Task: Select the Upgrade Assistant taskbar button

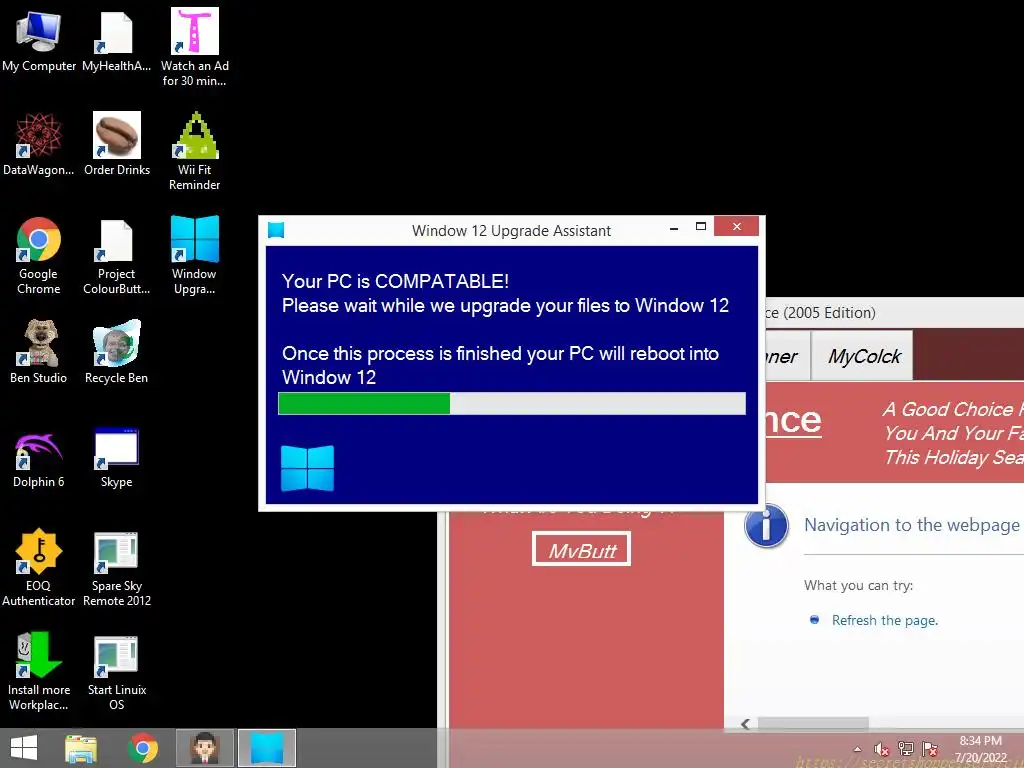Action: tap(266, 748)
